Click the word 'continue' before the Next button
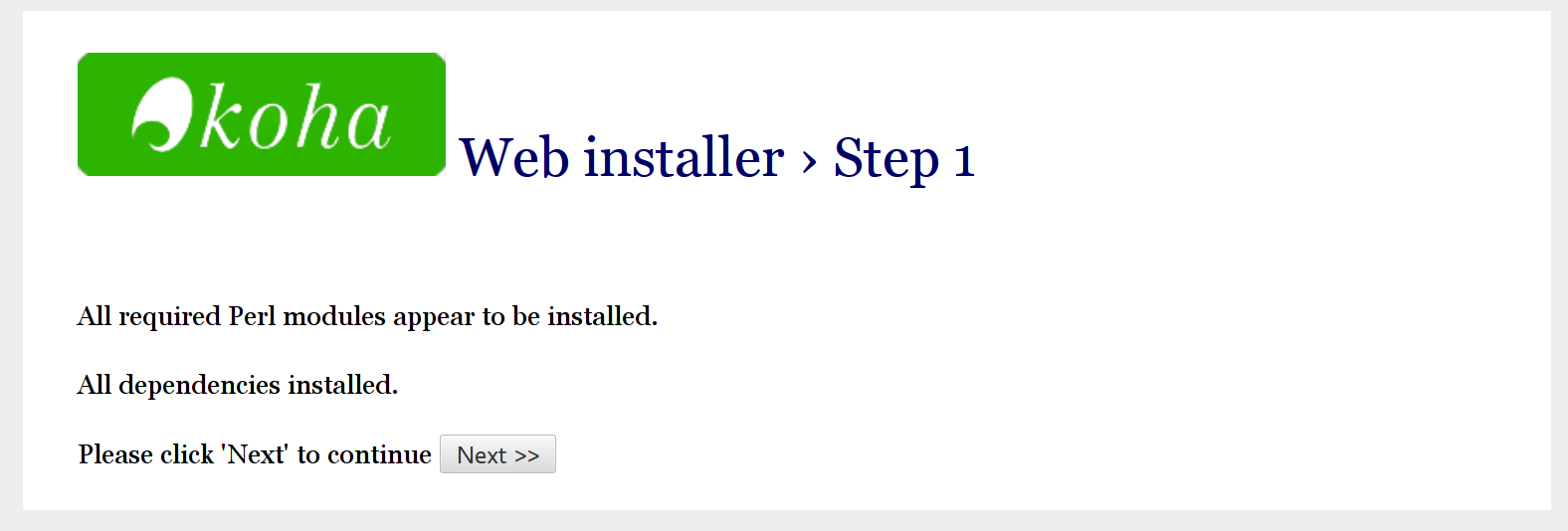1568x531 pixels. pyautogui.click(x=379, y=454)
